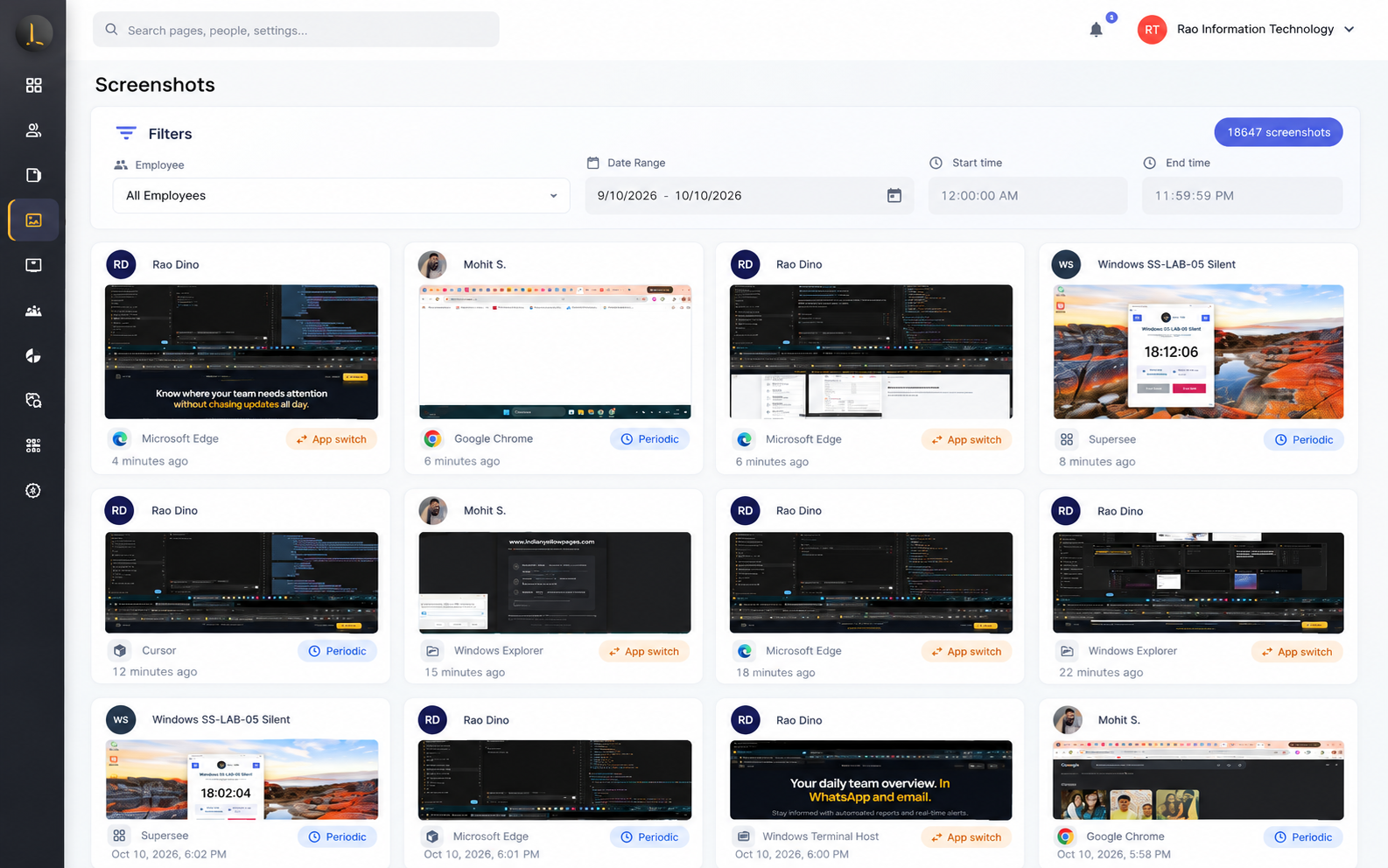Open Mohit S.'s Google Chrome thumbnail from 6 minutes ago
1388x868 pixels.
555,352
